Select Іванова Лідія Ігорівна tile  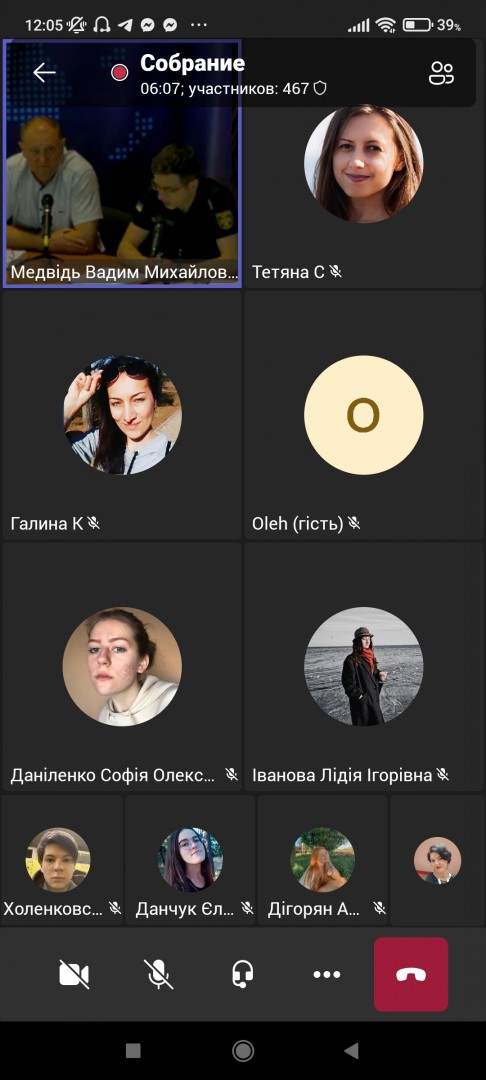pos(364,667)
